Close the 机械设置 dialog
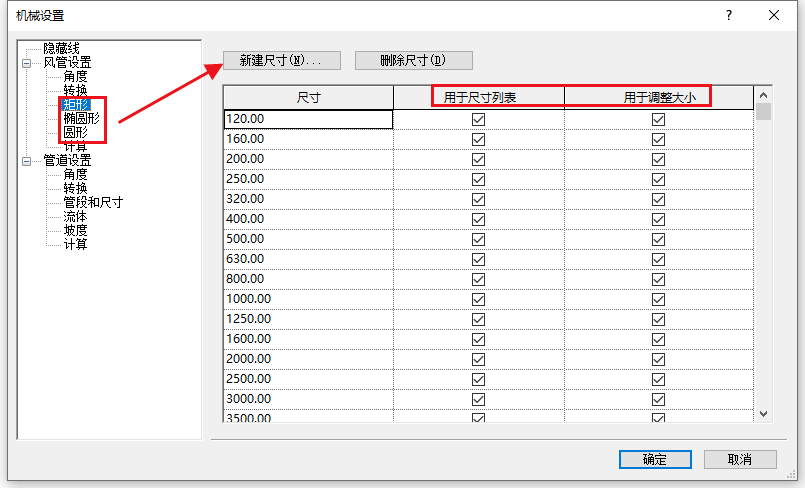 click(774, 15)
